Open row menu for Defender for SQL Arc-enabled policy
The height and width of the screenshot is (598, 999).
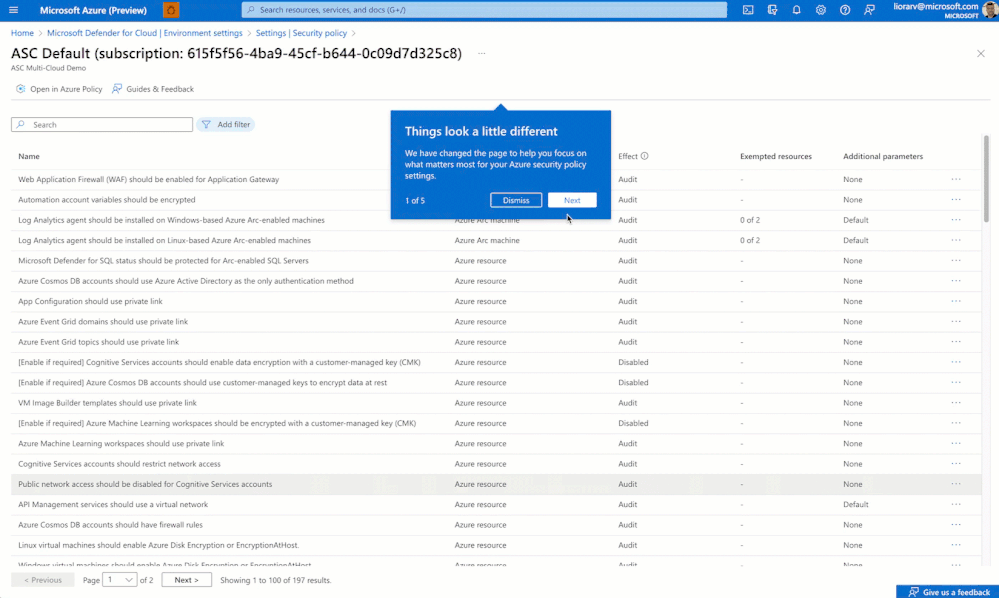point(956,261)
